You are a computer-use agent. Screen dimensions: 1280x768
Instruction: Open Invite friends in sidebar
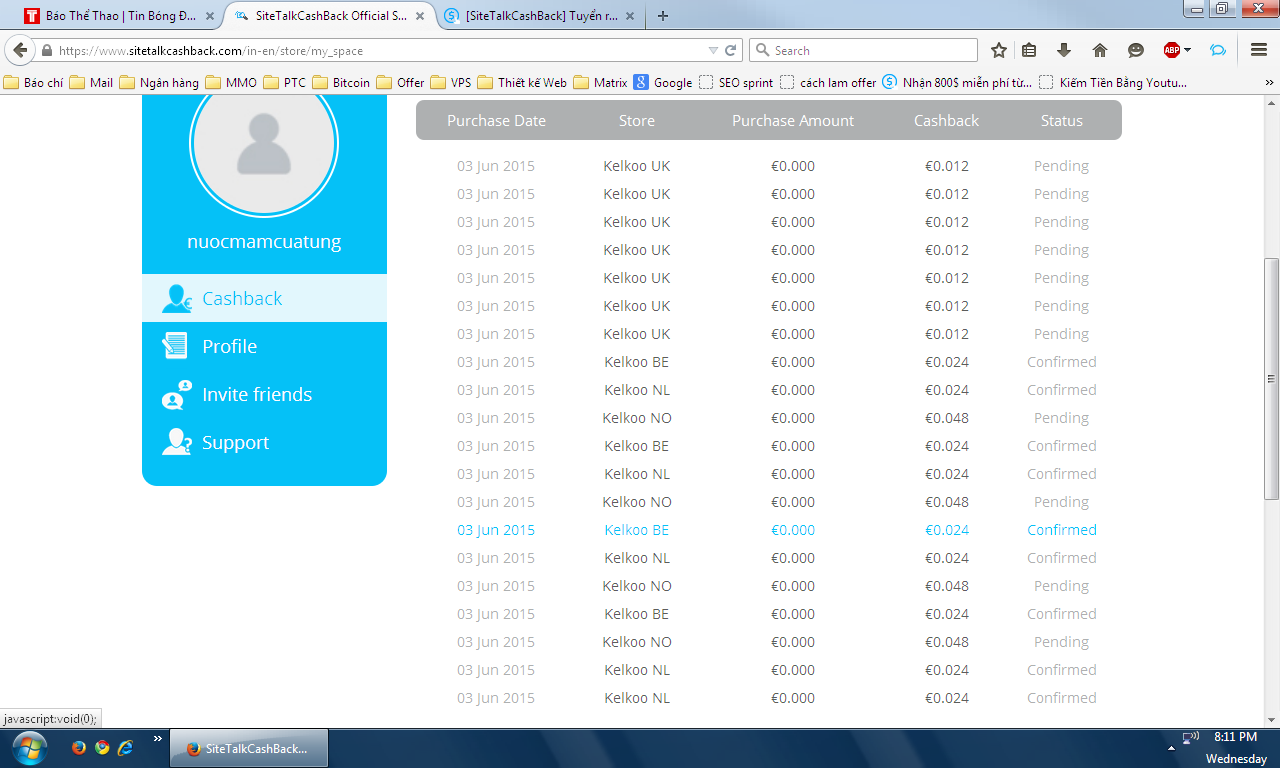pos(264,394)
